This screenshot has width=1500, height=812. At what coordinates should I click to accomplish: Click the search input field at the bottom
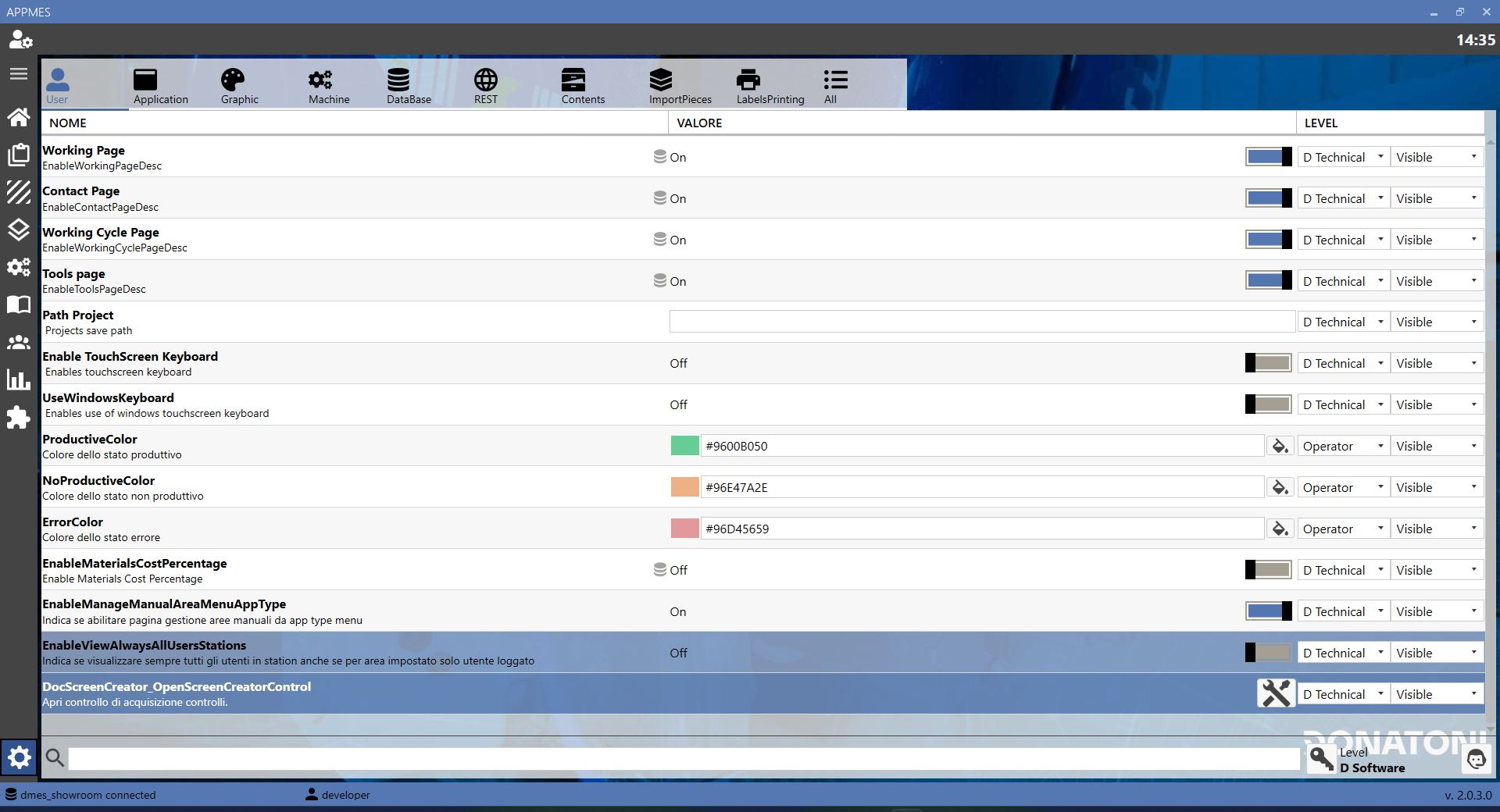click(684, 758)
